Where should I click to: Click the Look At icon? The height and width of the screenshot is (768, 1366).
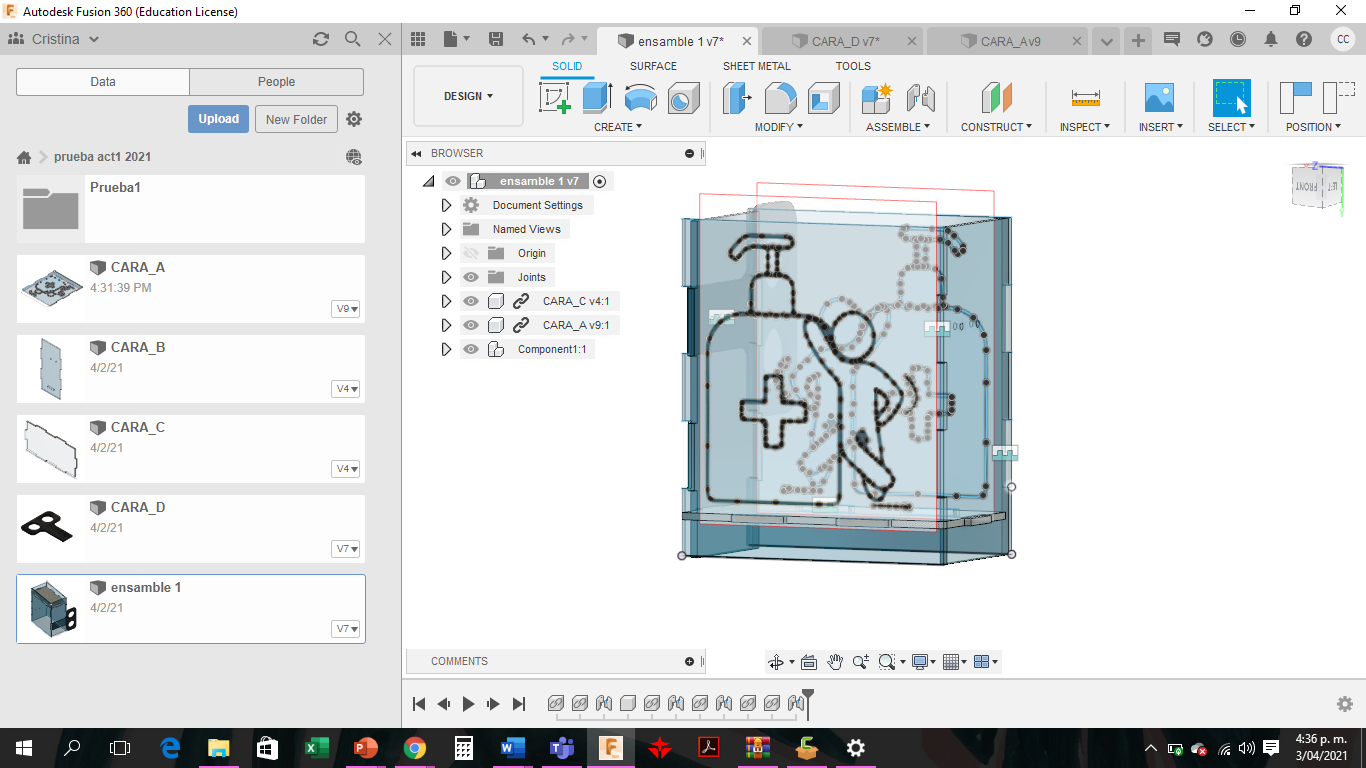[809, 662]
